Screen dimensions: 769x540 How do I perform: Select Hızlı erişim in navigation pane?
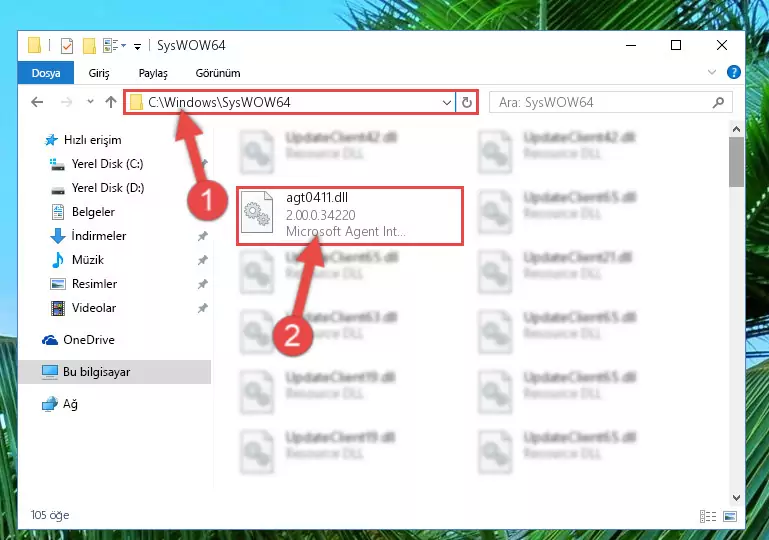pyautogui.click(x=83, y=140)
